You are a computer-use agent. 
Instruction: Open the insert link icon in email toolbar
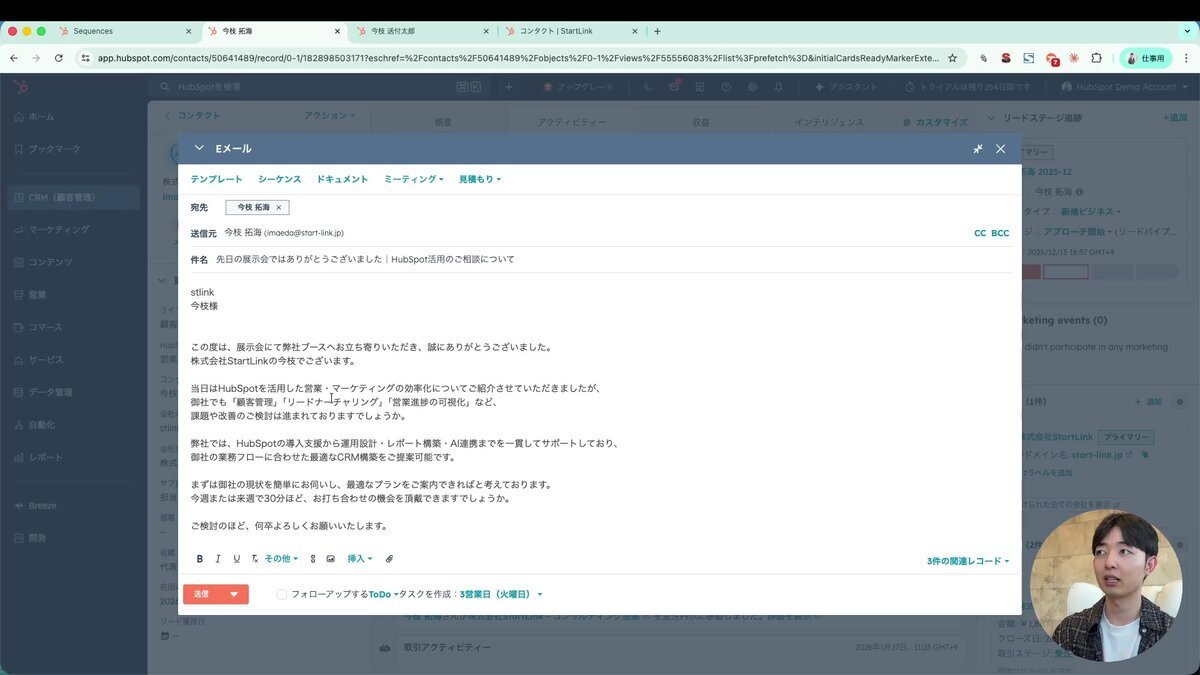coord(313,559)
